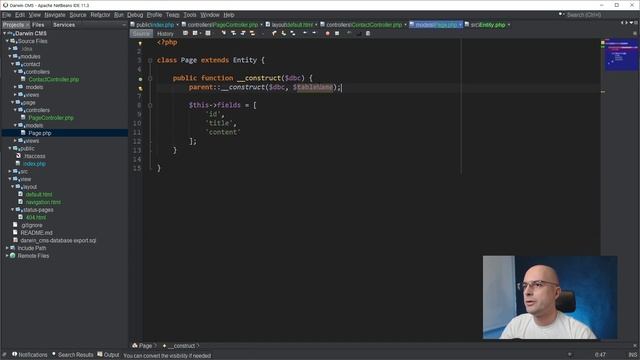Switch to the Files tab

point(38,25)
